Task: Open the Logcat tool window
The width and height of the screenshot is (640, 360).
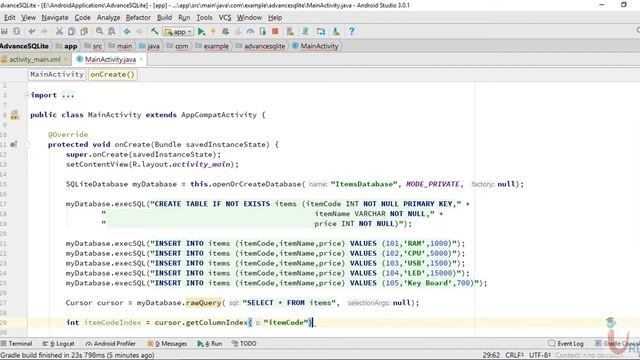Action: pos(59,344)
